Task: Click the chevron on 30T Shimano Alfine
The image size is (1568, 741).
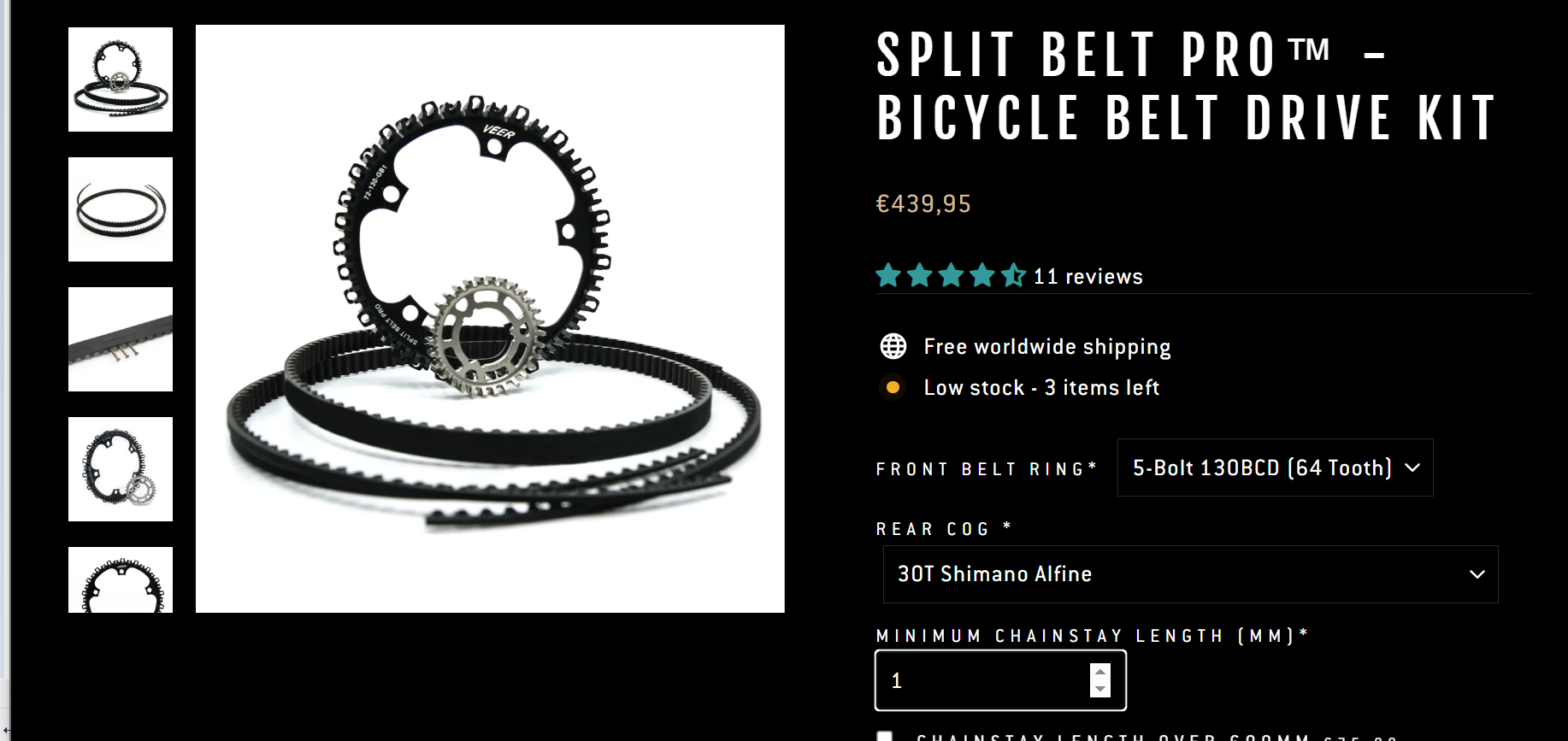Action: tap(1477, 574)
